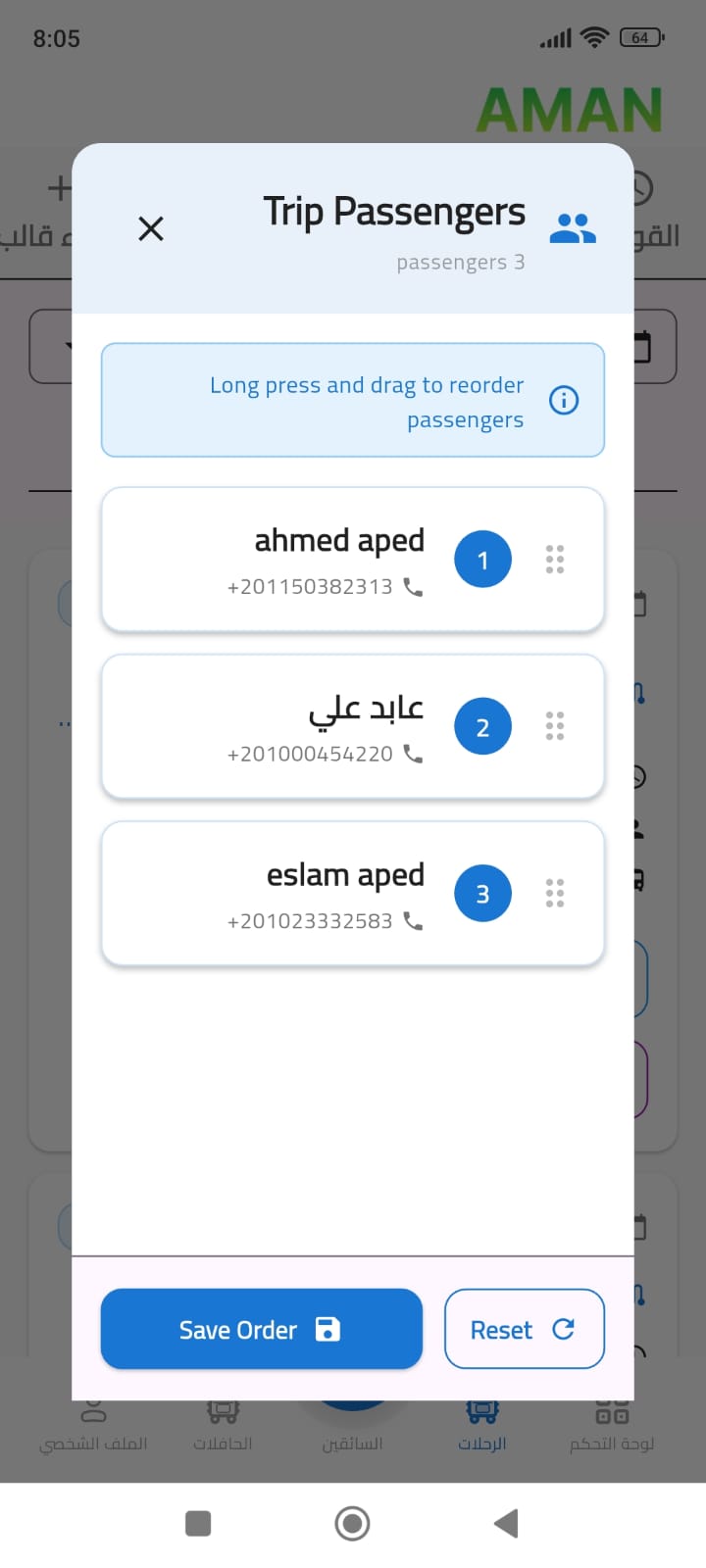Tap the info icon in the reorder hint banner
The height and width of the screenshot is (1568, 706).
point(564,400)
